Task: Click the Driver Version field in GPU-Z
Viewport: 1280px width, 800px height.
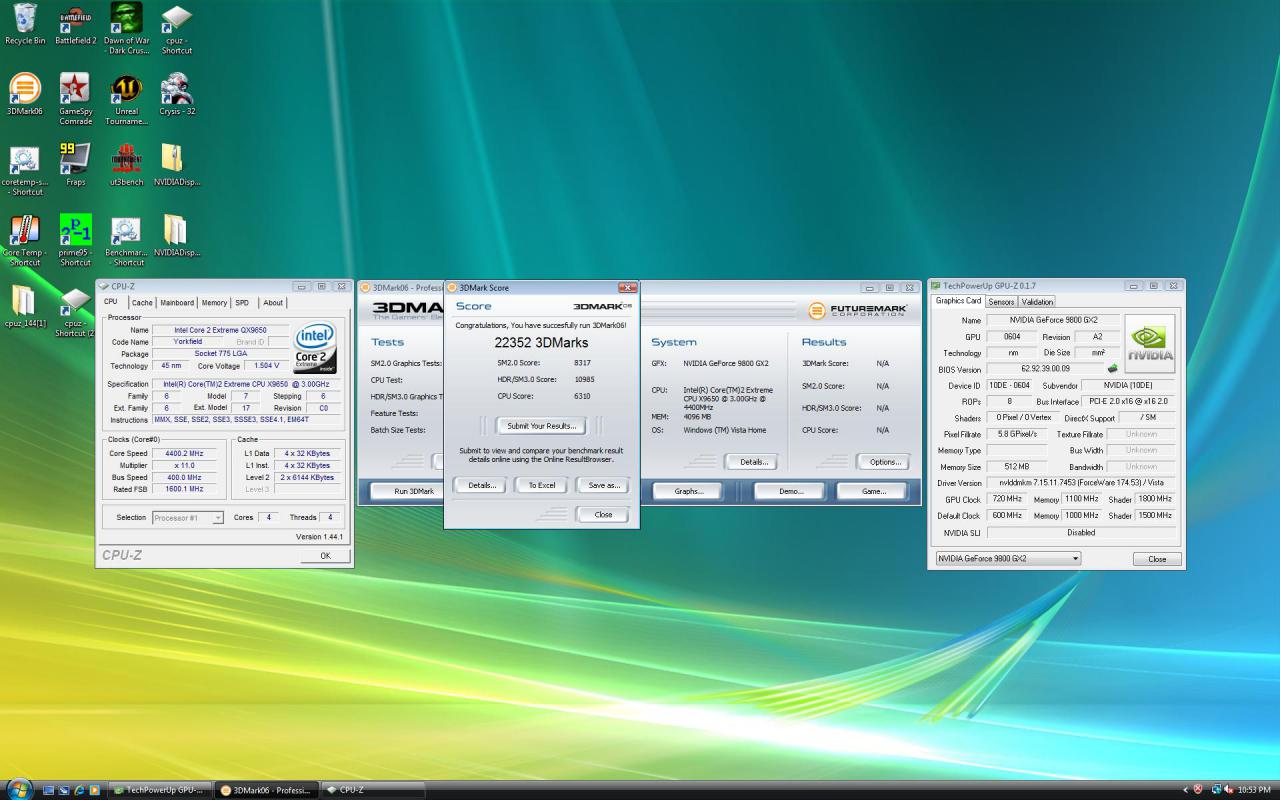Action: click(1082, 483)
